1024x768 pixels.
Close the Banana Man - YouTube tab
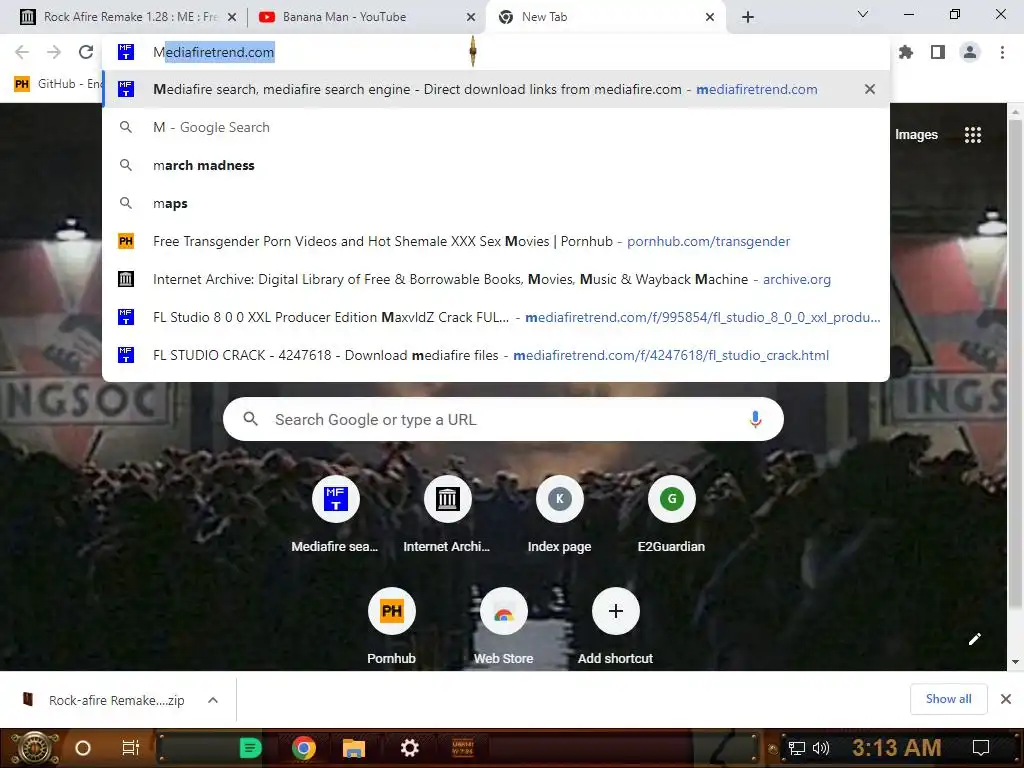[471, 17]
